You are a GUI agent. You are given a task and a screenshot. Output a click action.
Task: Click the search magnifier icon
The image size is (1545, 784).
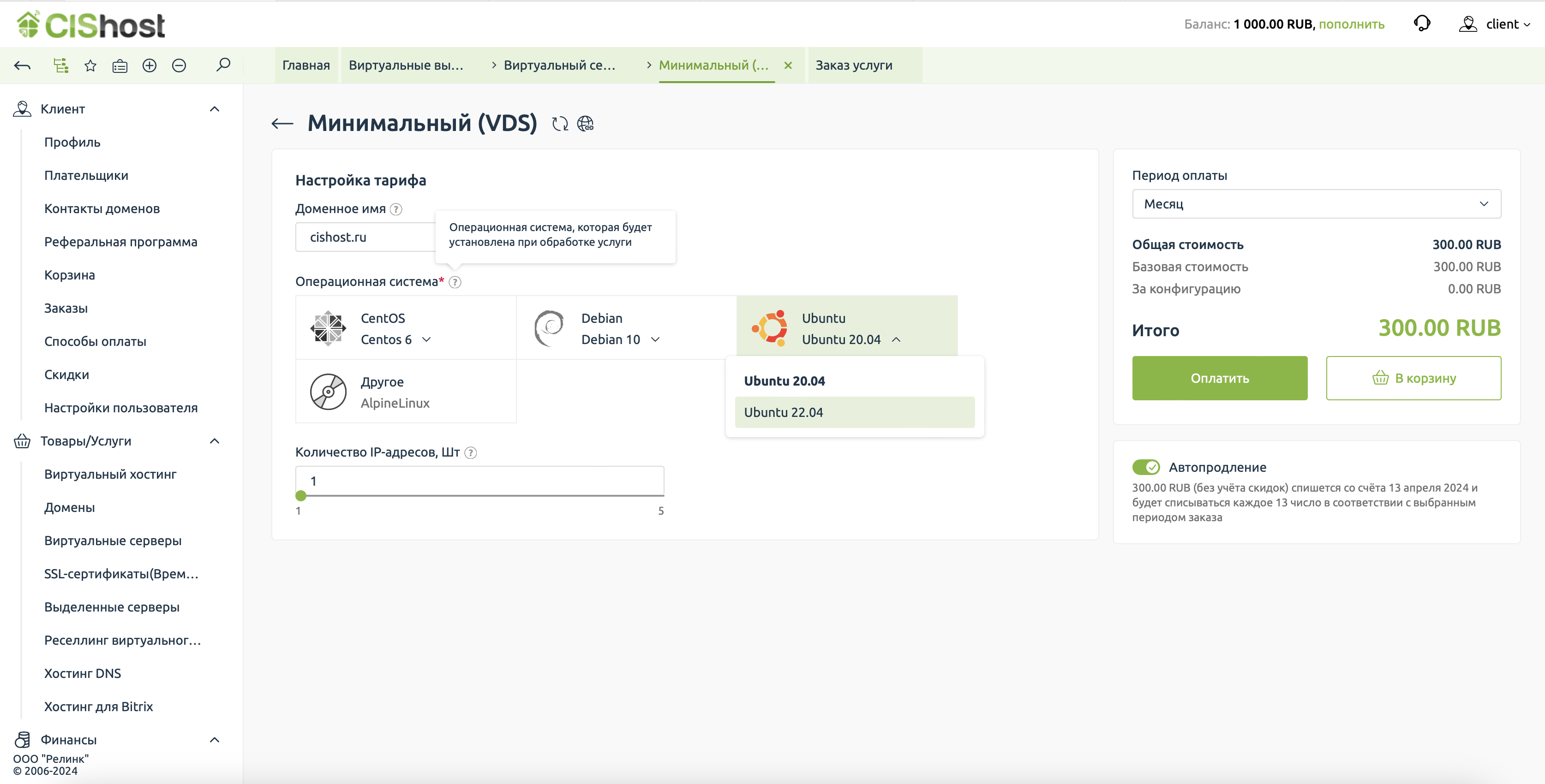pos(222,64)
